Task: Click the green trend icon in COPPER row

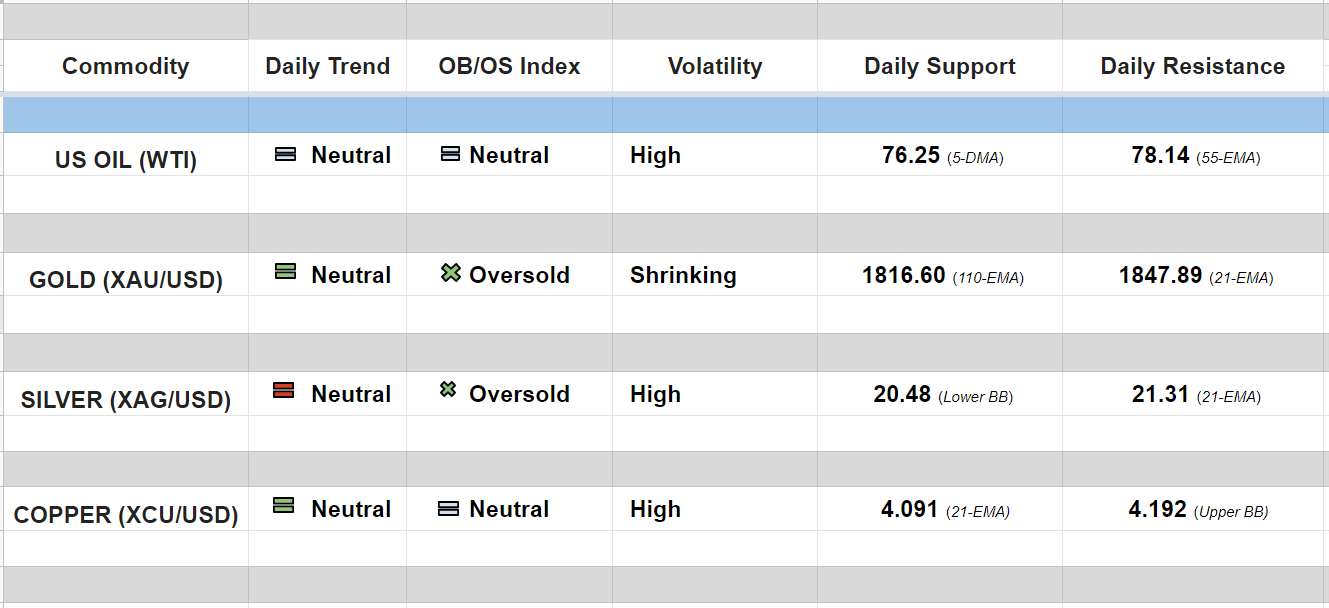Action: pyautogui.click(x=284, y=506)
